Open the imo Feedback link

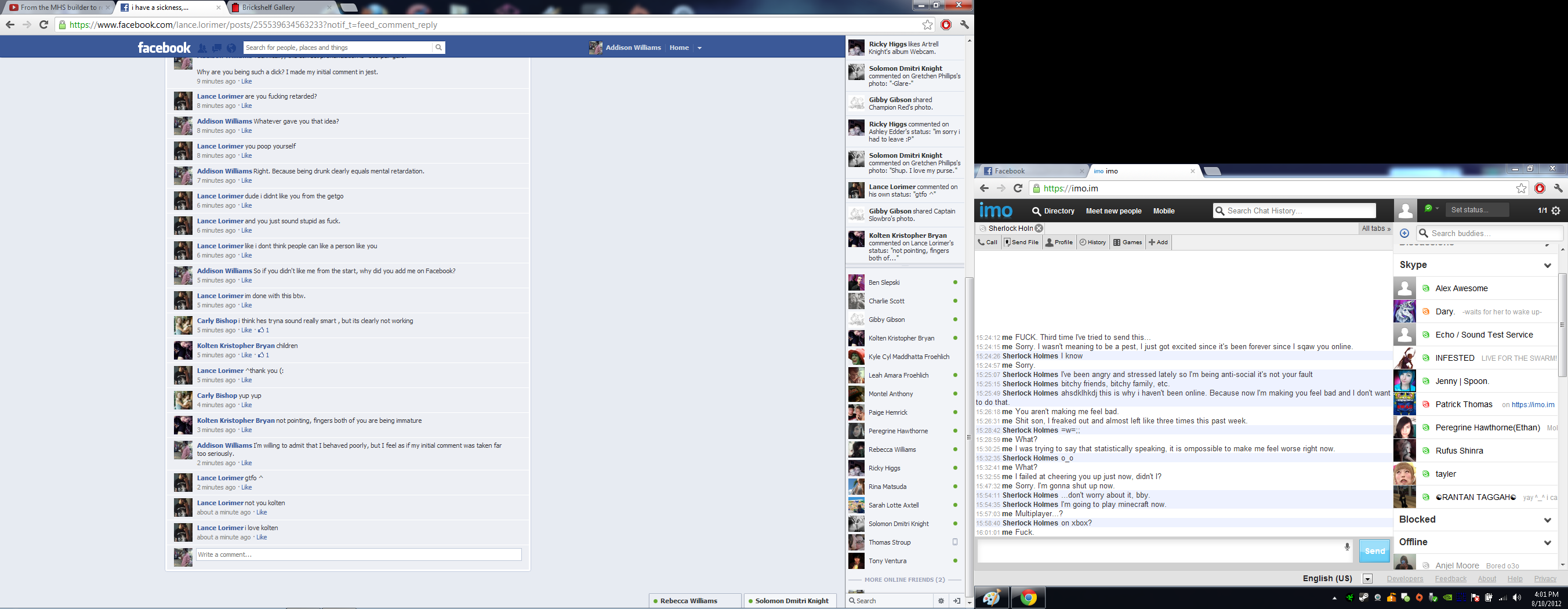click(1450, 579)
